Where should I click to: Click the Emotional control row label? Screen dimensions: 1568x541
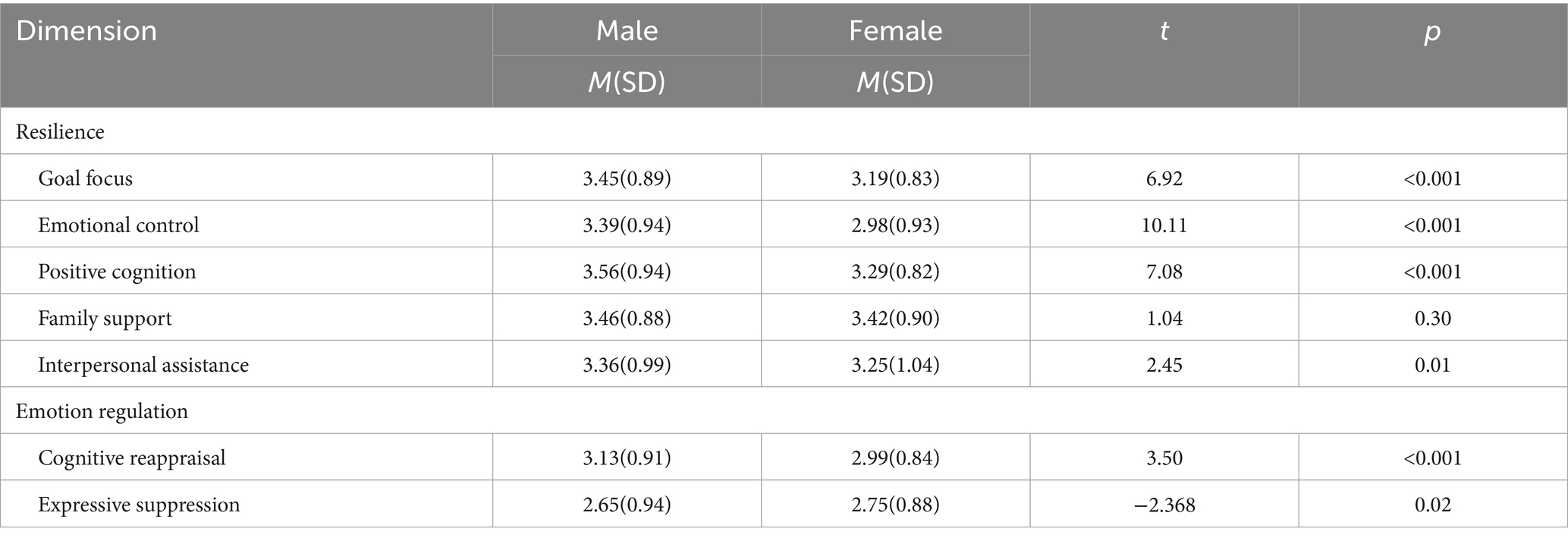[x=119, y=225]
